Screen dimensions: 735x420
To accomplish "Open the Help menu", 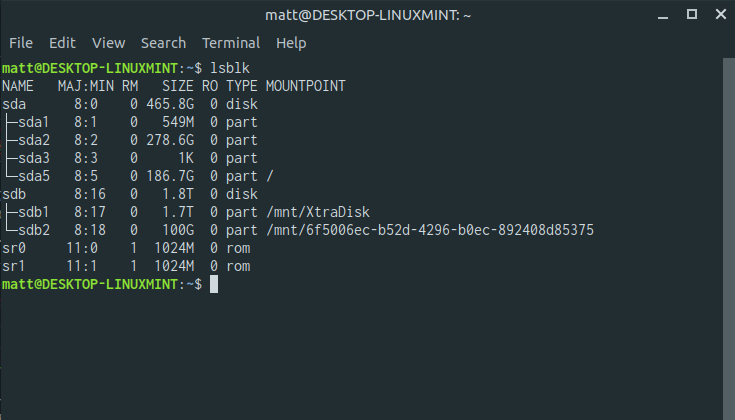I will [x=291, y=43].
